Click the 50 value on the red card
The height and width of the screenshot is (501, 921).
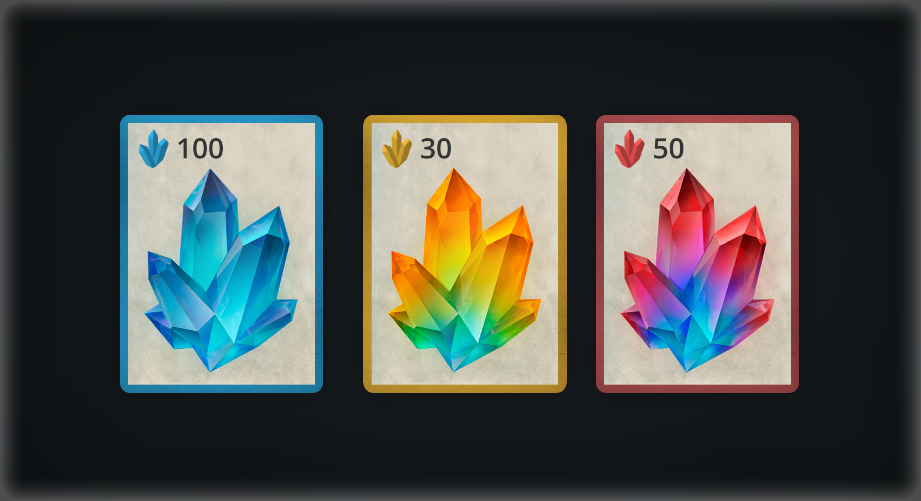click(668, 149)
